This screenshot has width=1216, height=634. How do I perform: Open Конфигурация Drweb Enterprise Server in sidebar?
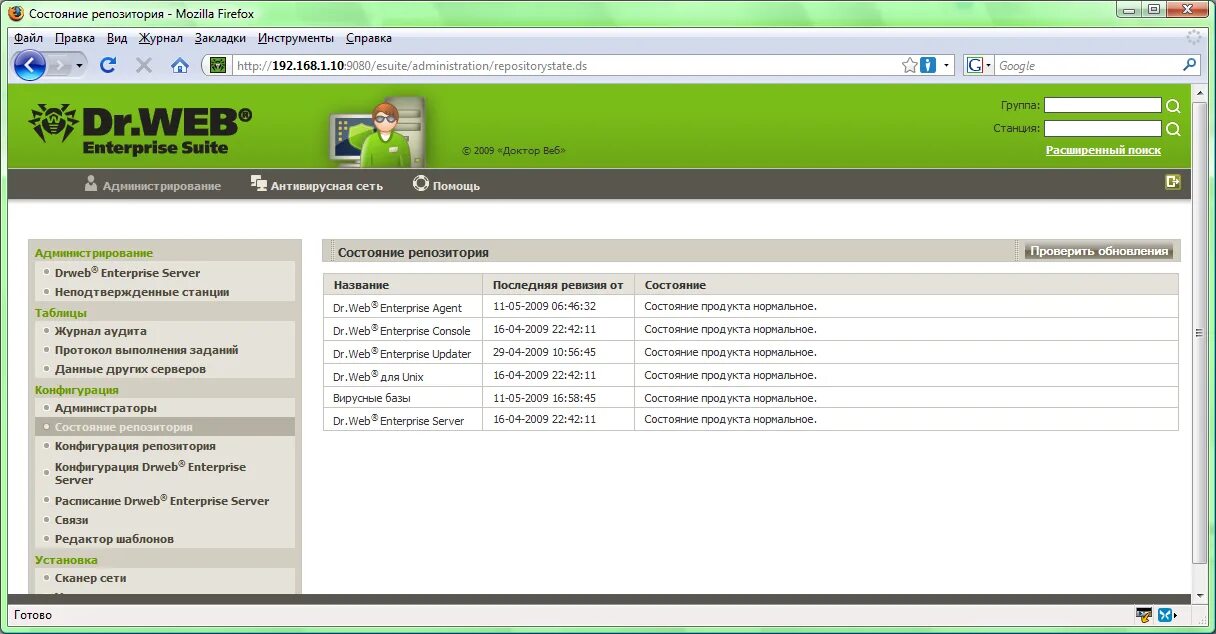[x=150, y=473]
